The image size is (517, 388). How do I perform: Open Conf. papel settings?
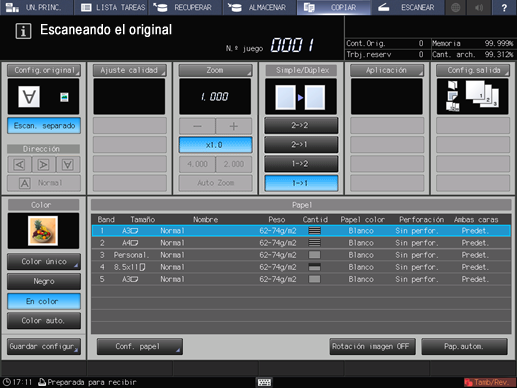coord(140,347)
